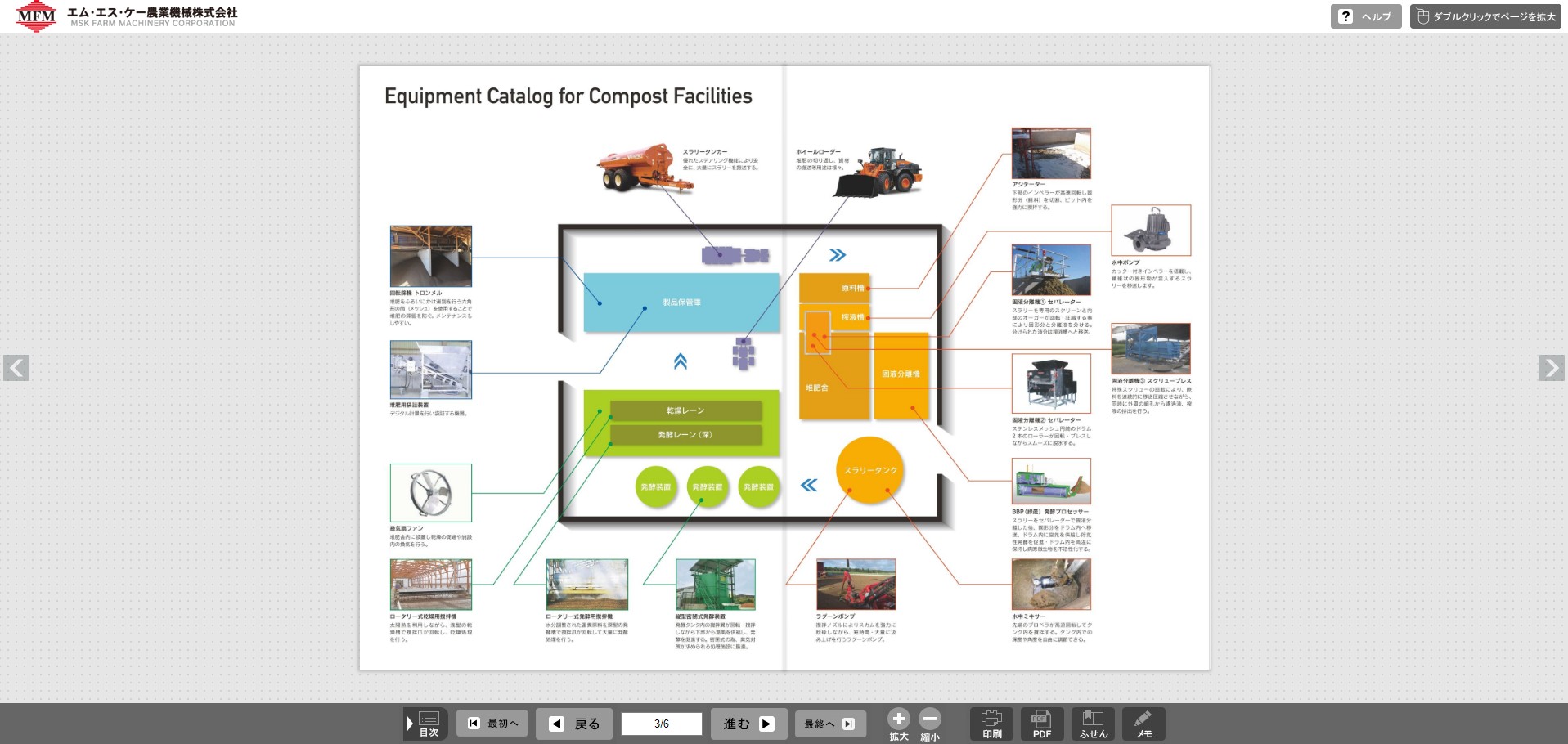Jump to first page with 最初へ

pyautogui.click(x=492, y=724)
